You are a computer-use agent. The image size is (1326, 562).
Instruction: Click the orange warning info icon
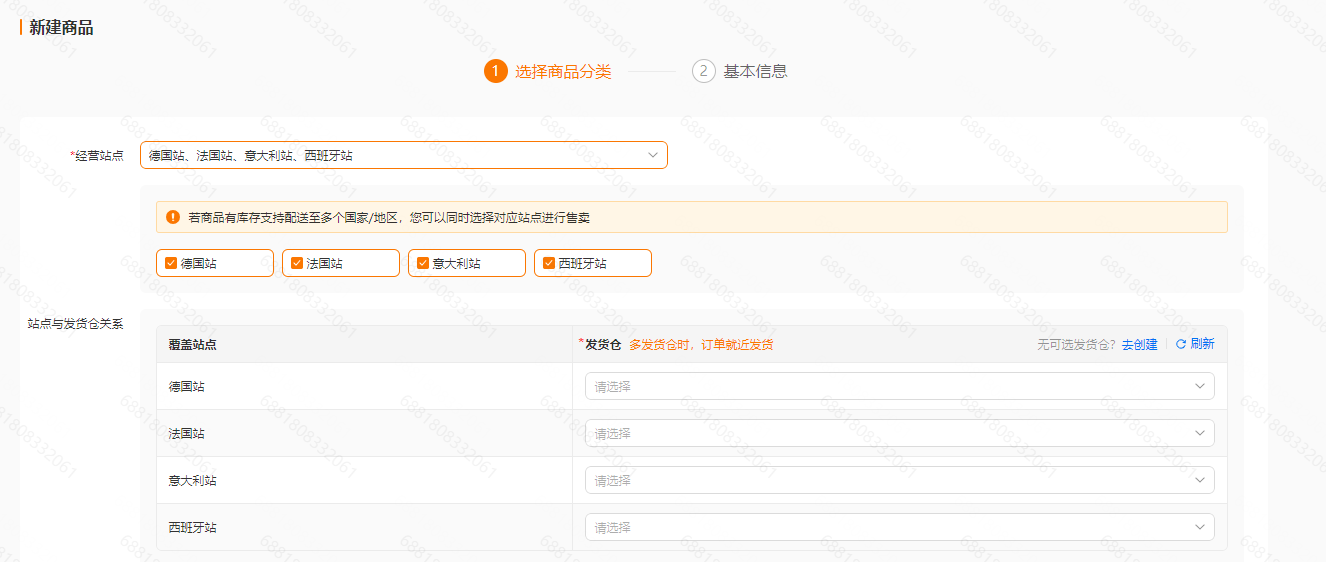pyautogui.click(x=173, y=217)
